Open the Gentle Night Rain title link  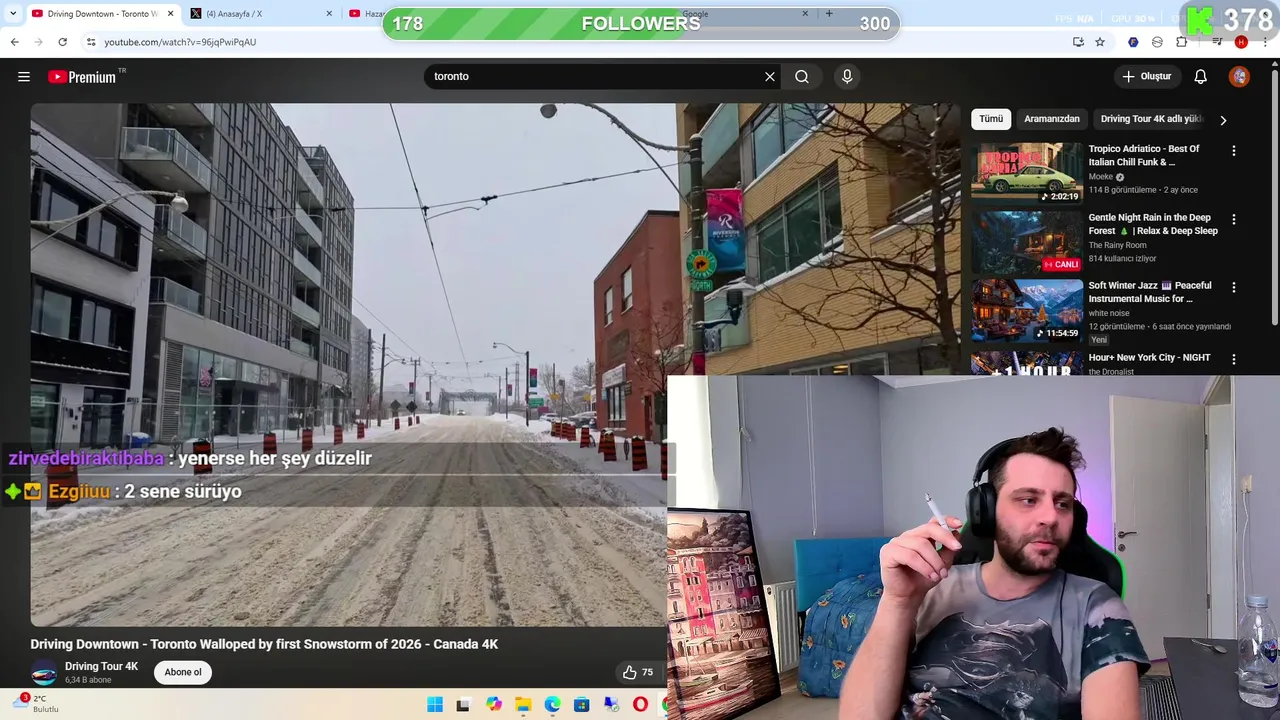click(x=1153, y=224)
